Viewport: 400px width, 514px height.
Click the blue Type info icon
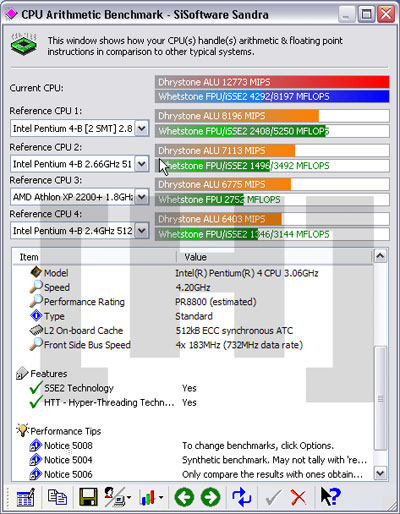coord(36,316)
